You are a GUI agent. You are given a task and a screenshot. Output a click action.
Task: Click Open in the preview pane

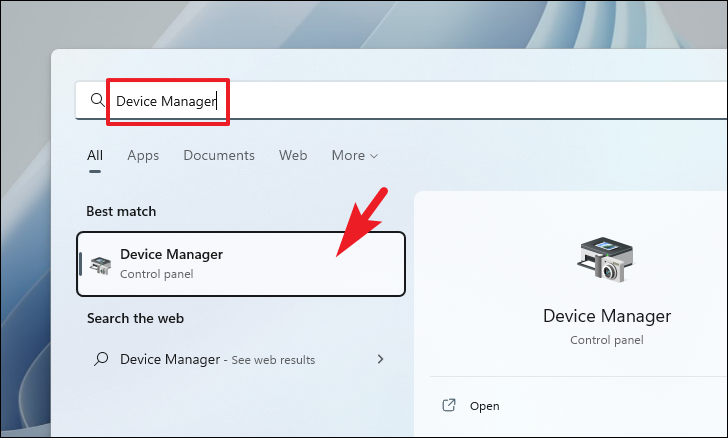click(484, 406)
